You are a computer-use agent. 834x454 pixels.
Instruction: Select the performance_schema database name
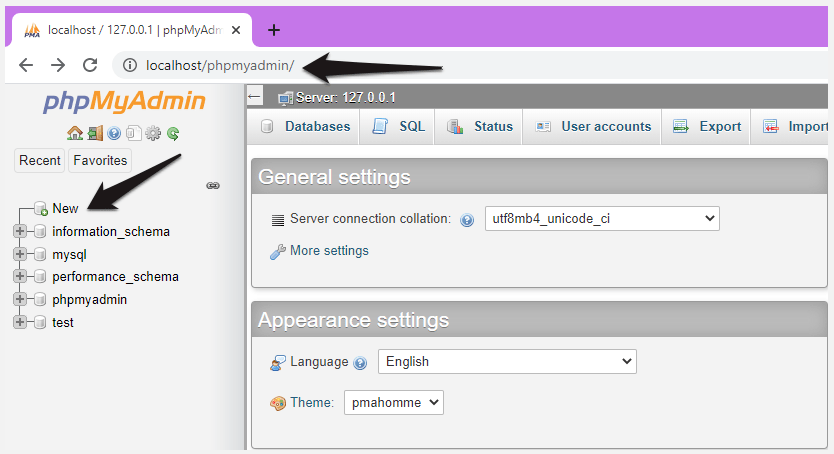(115, 276)
